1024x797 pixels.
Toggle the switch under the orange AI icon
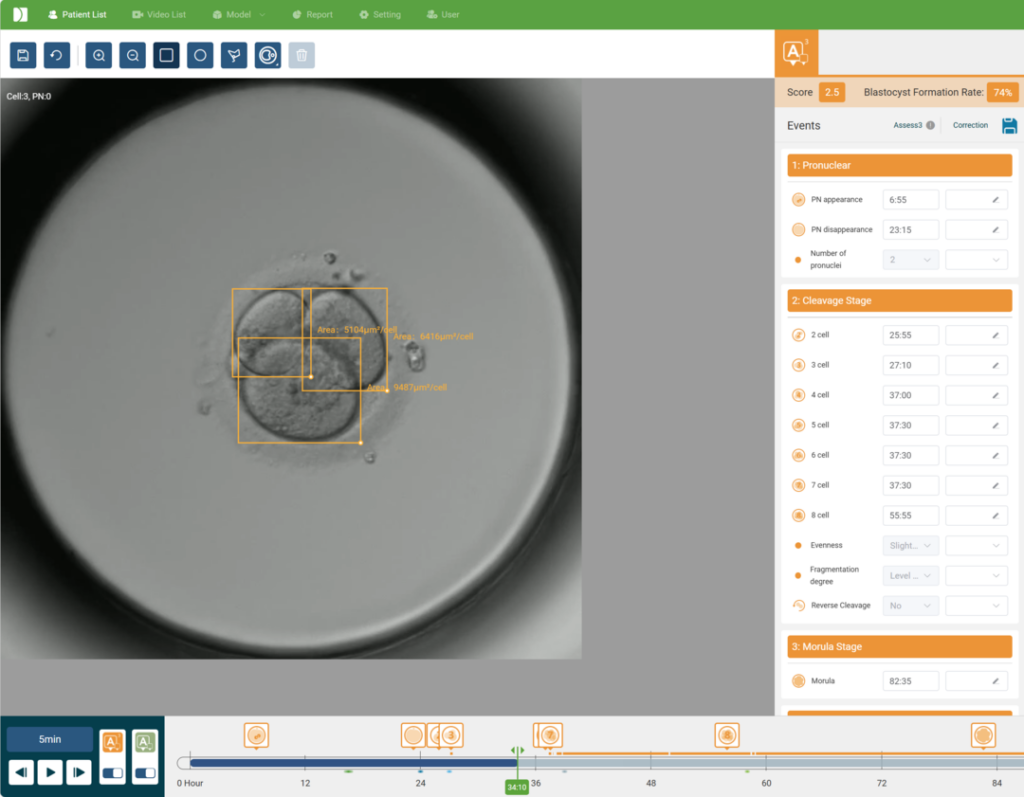113,772
